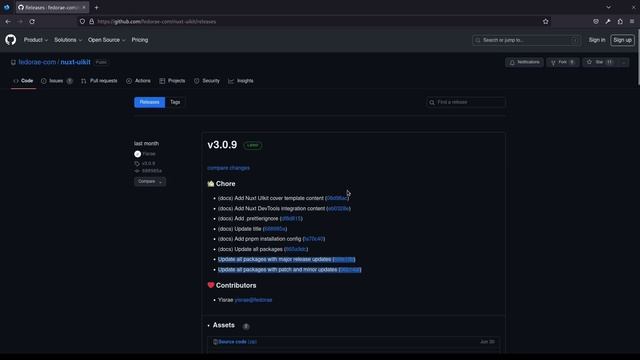This screenshot has height=360, width=640.
Task: Switch to the Insights tab
Action: [241, 81]
